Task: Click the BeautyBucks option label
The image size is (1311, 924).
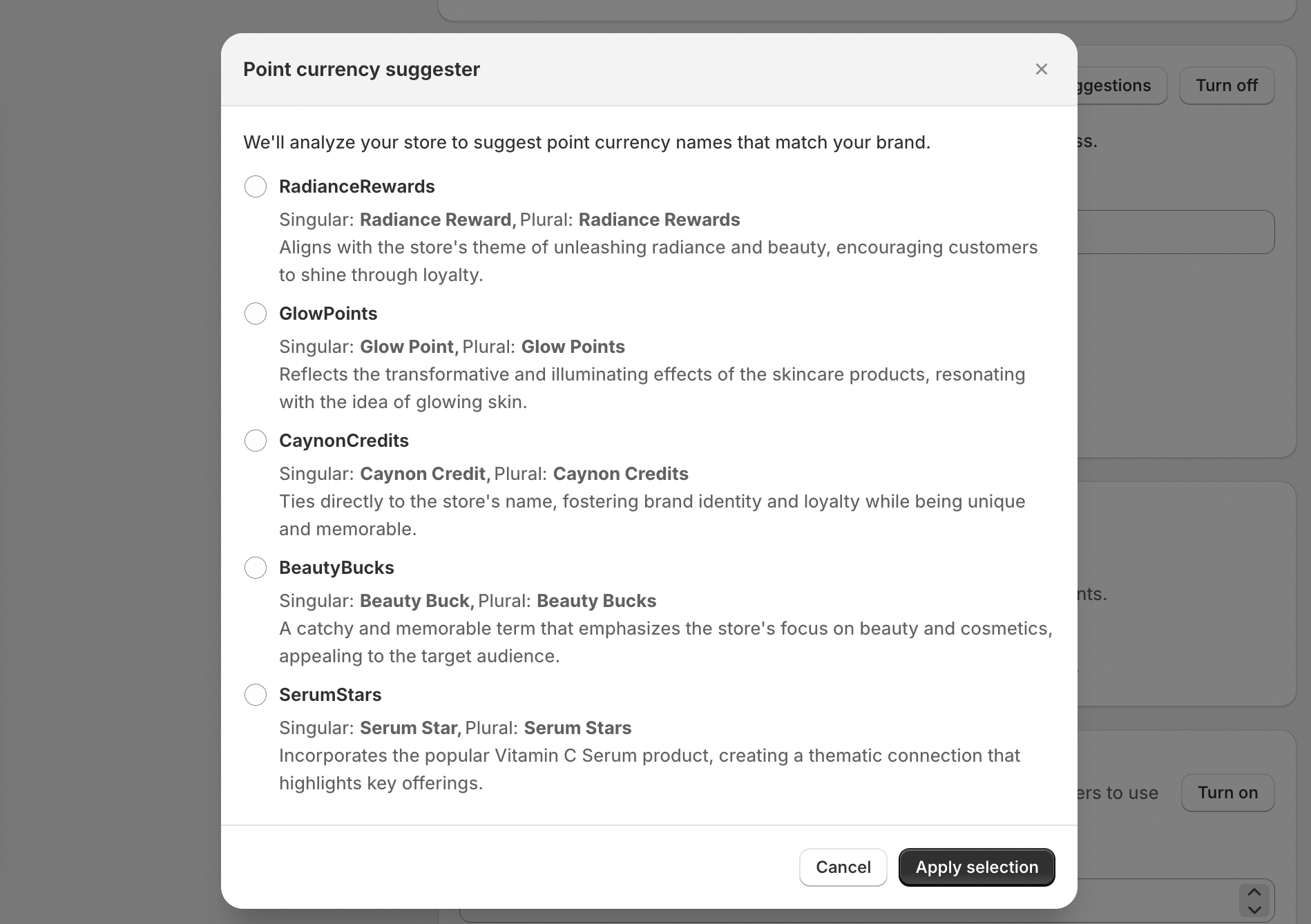Action: coord(336,568)
